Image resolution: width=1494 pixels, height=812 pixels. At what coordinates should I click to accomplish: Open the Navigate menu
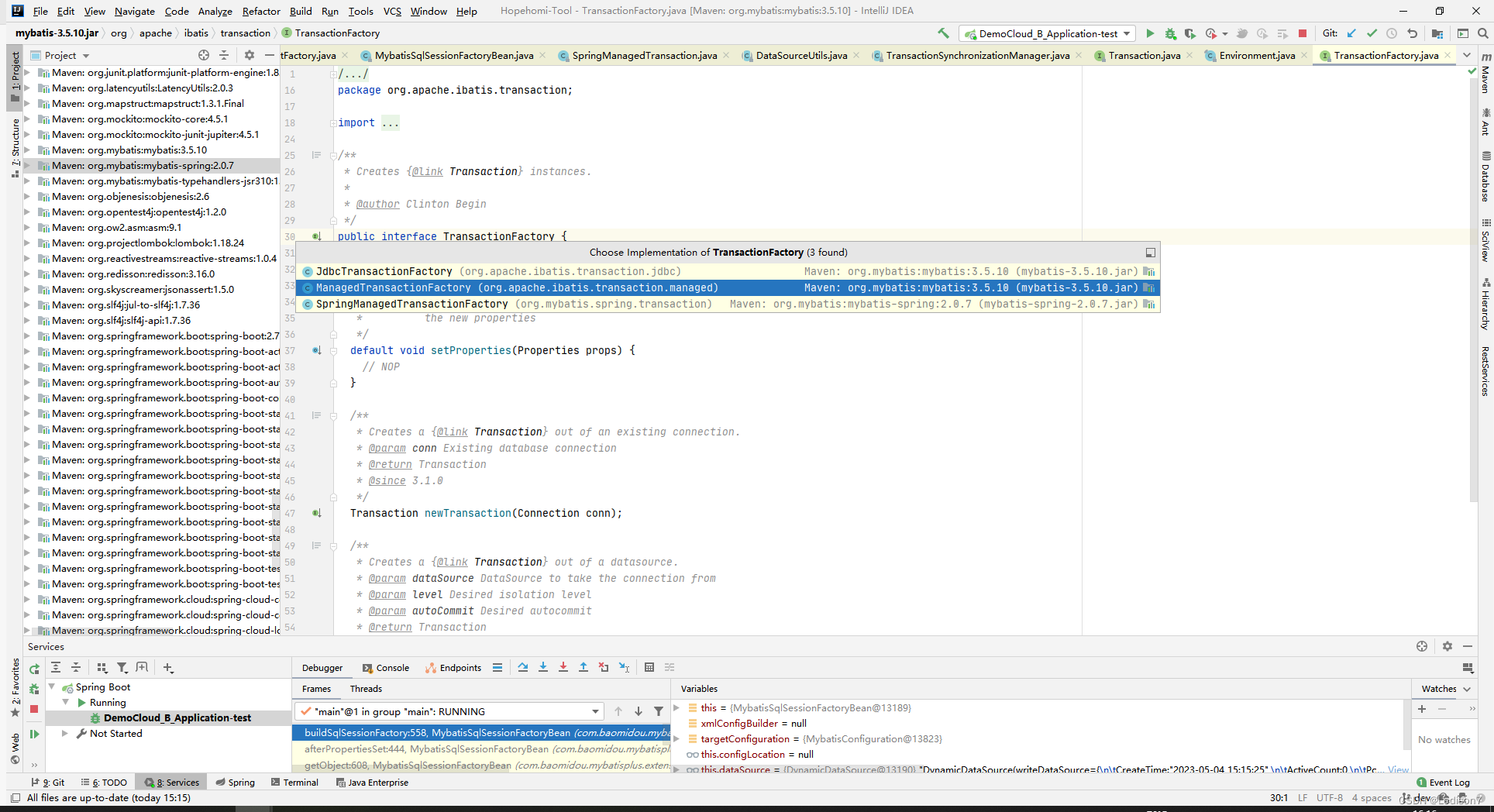pyautogui.click(x=135, y=11)
